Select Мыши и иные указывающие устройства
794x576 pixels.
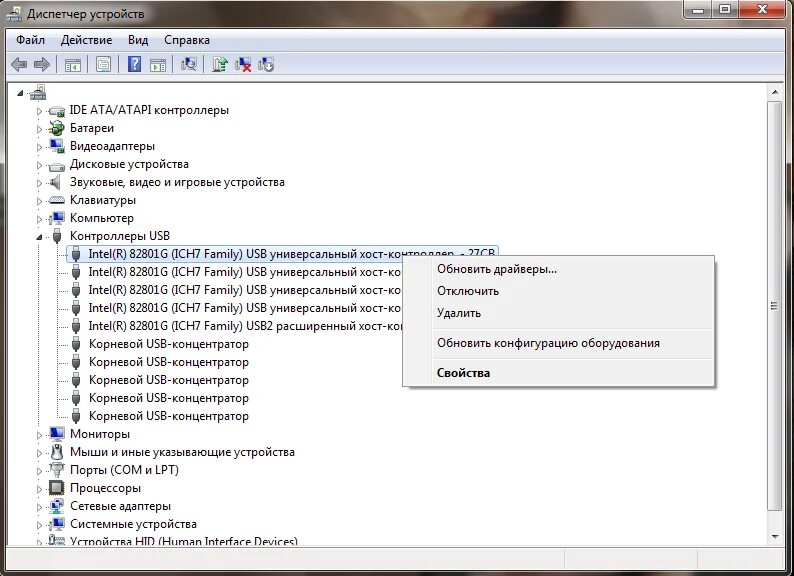tap(182, 452)
